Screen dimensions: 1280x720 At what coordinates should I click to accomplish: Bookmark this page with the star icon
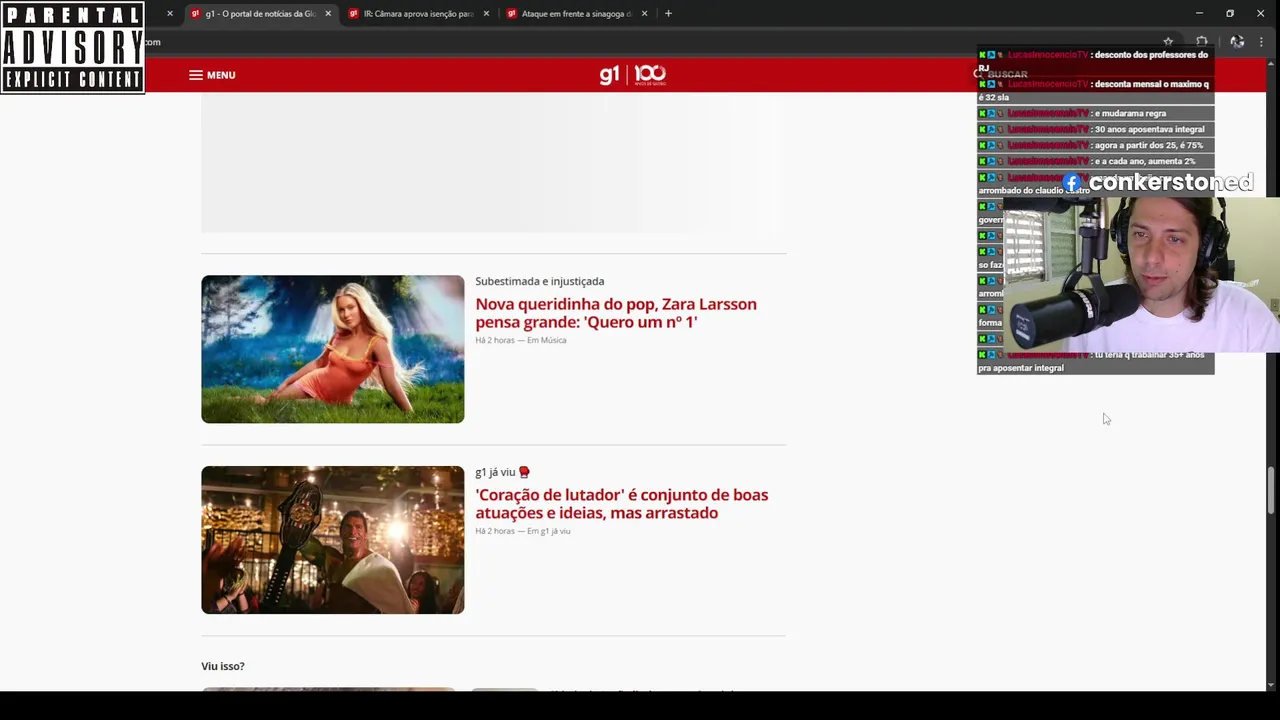1168,42
